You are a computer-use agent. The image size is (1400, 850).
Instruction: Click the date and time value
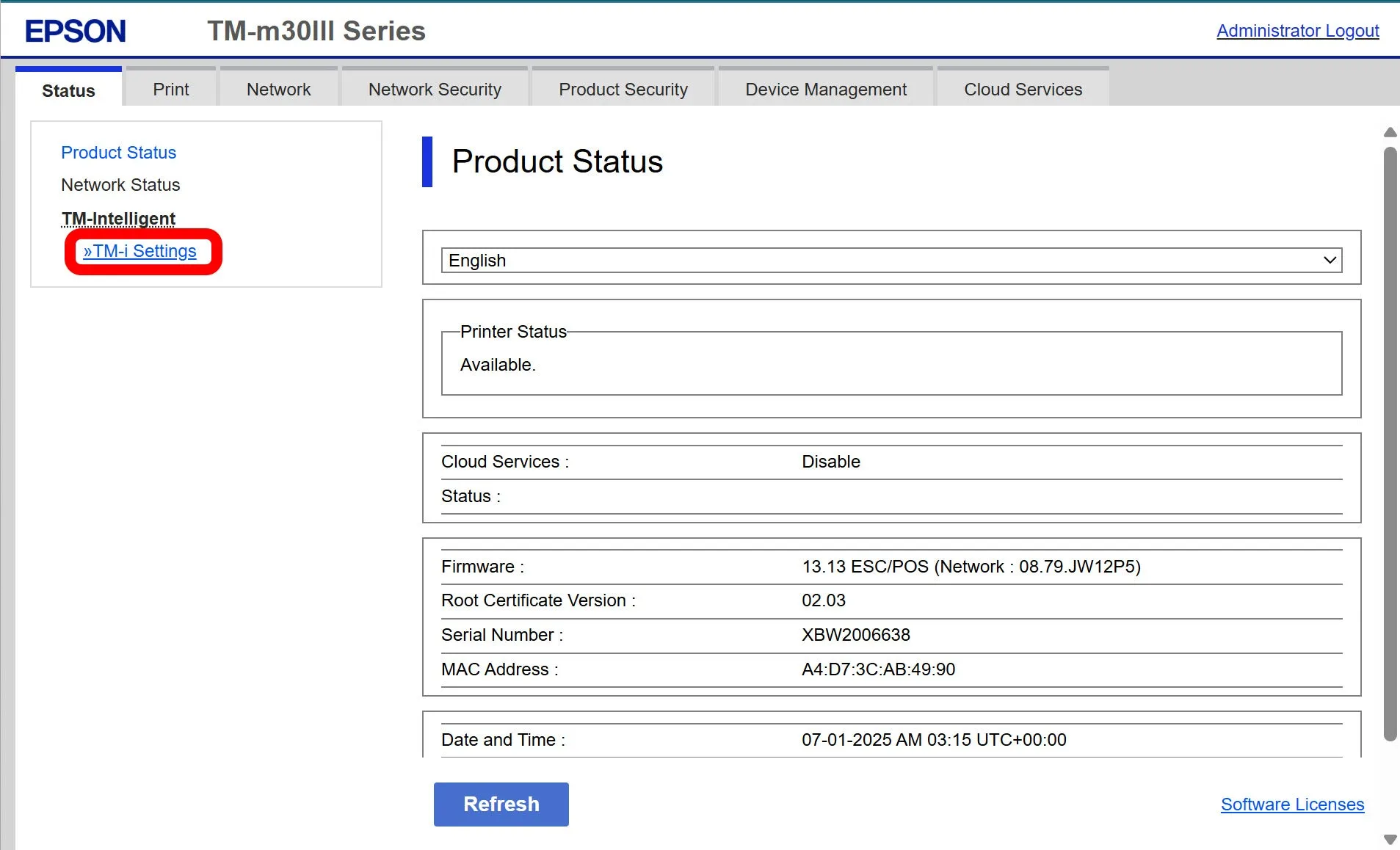click(934, 740)
